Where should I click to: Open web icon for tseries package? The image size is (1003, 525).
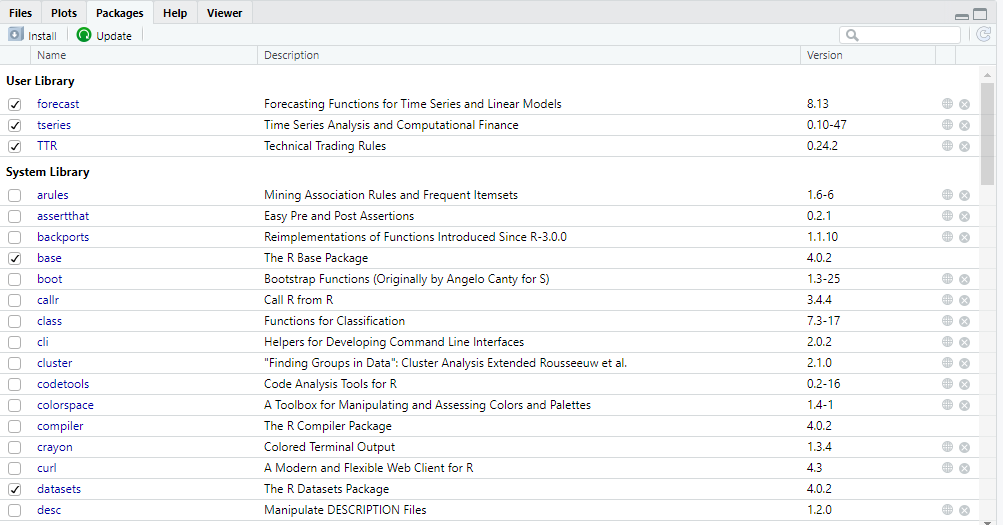(947, 125)
